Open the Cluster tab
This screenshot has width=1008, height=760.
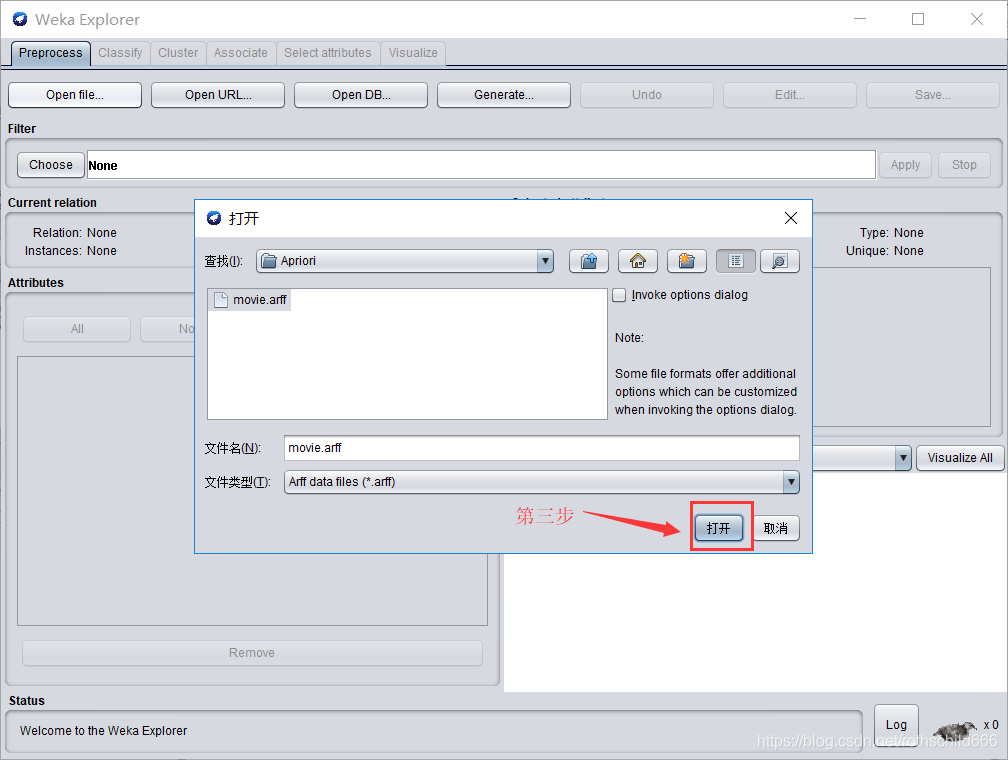[x=178, y=53]
